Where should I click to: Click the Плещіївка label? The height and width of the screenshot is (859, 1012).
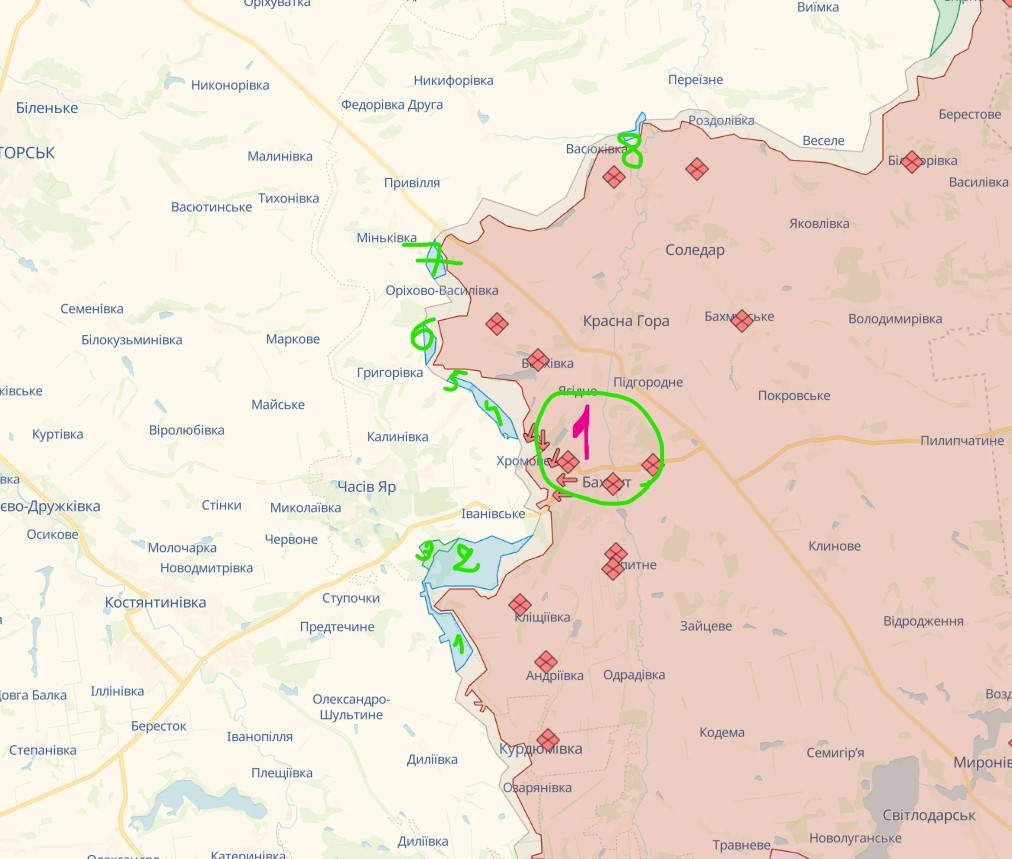click(281, 773)
